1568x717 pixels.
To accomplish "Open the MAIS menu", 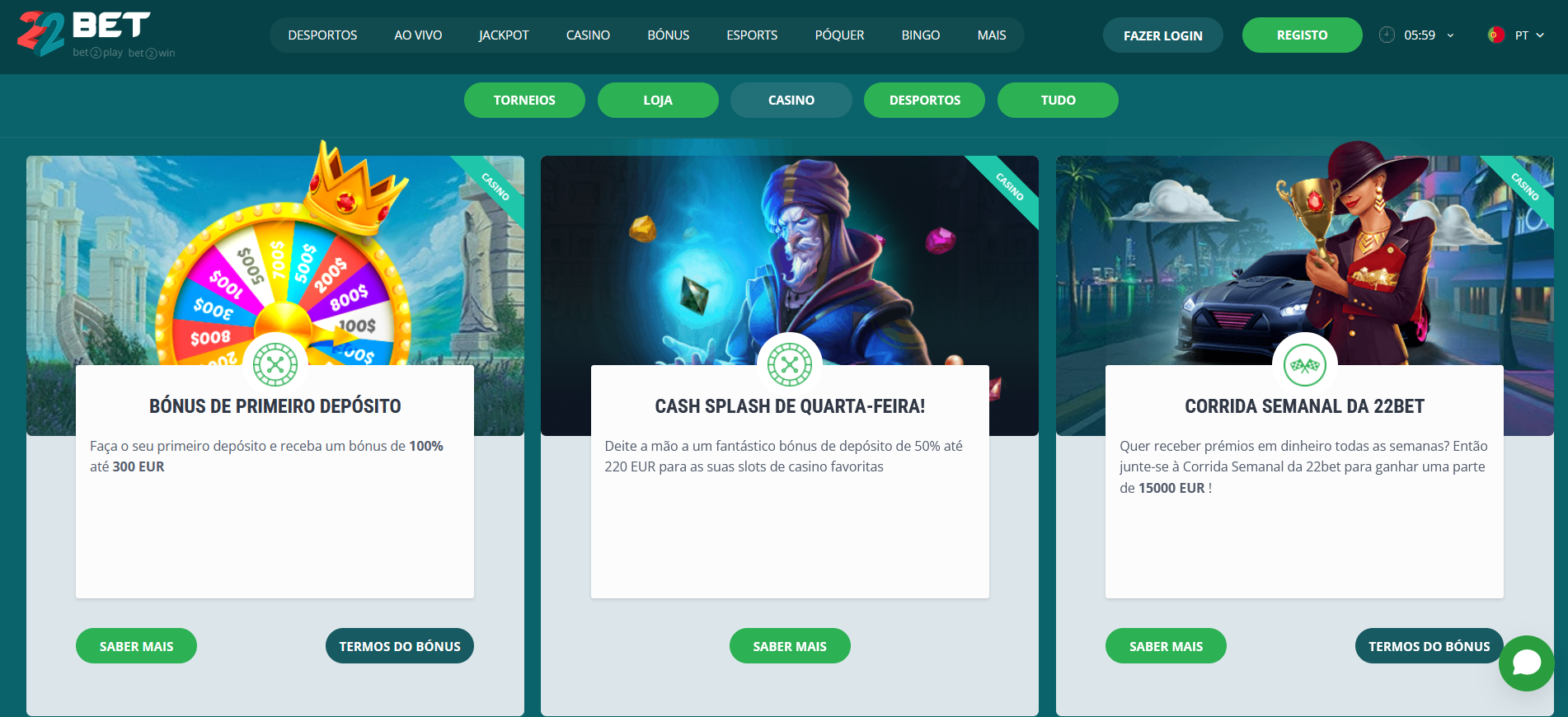I will click(x=992, y=35).
